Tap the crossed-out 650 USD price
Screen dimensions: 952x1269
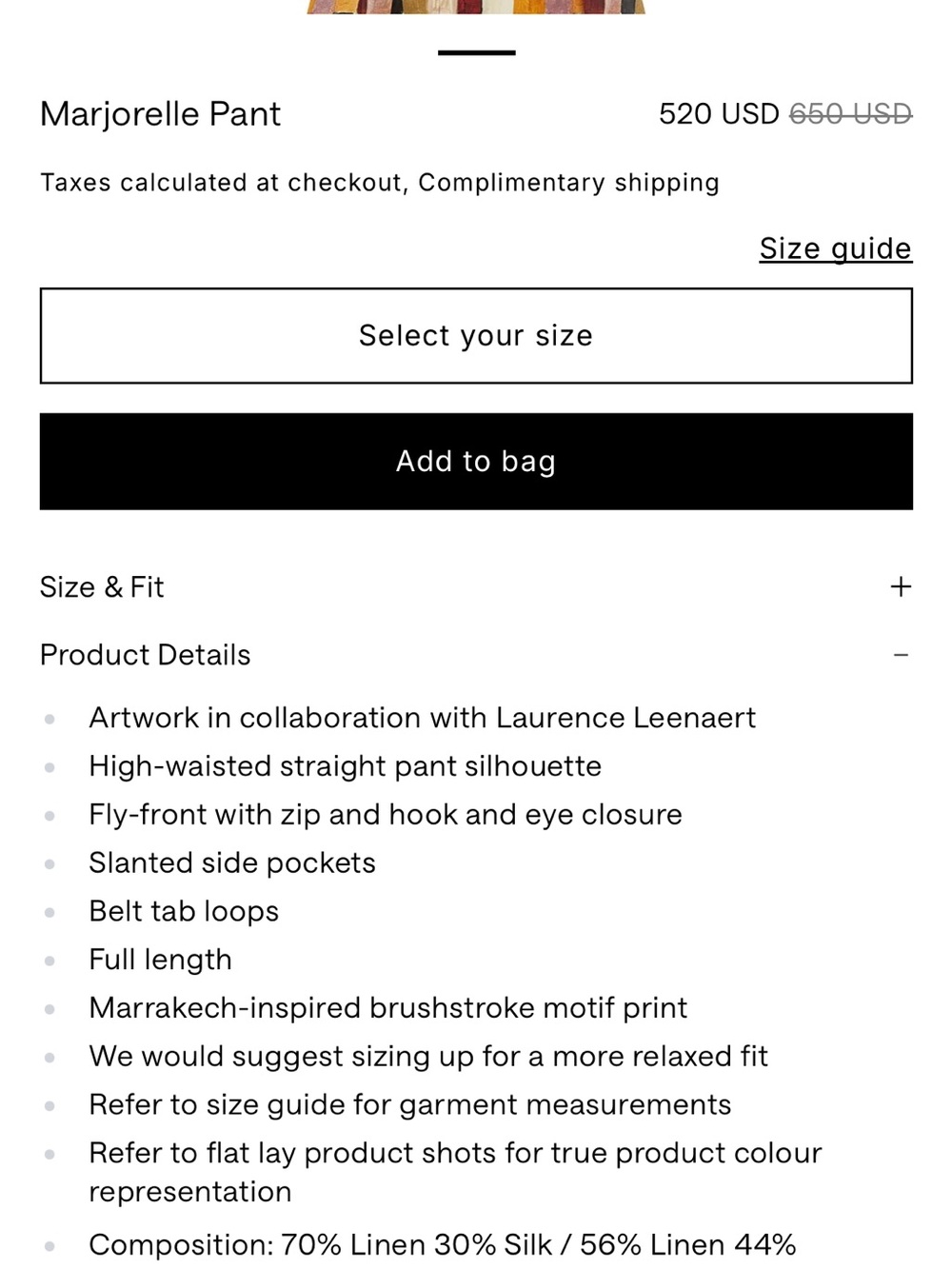click(x=850, y=114)
